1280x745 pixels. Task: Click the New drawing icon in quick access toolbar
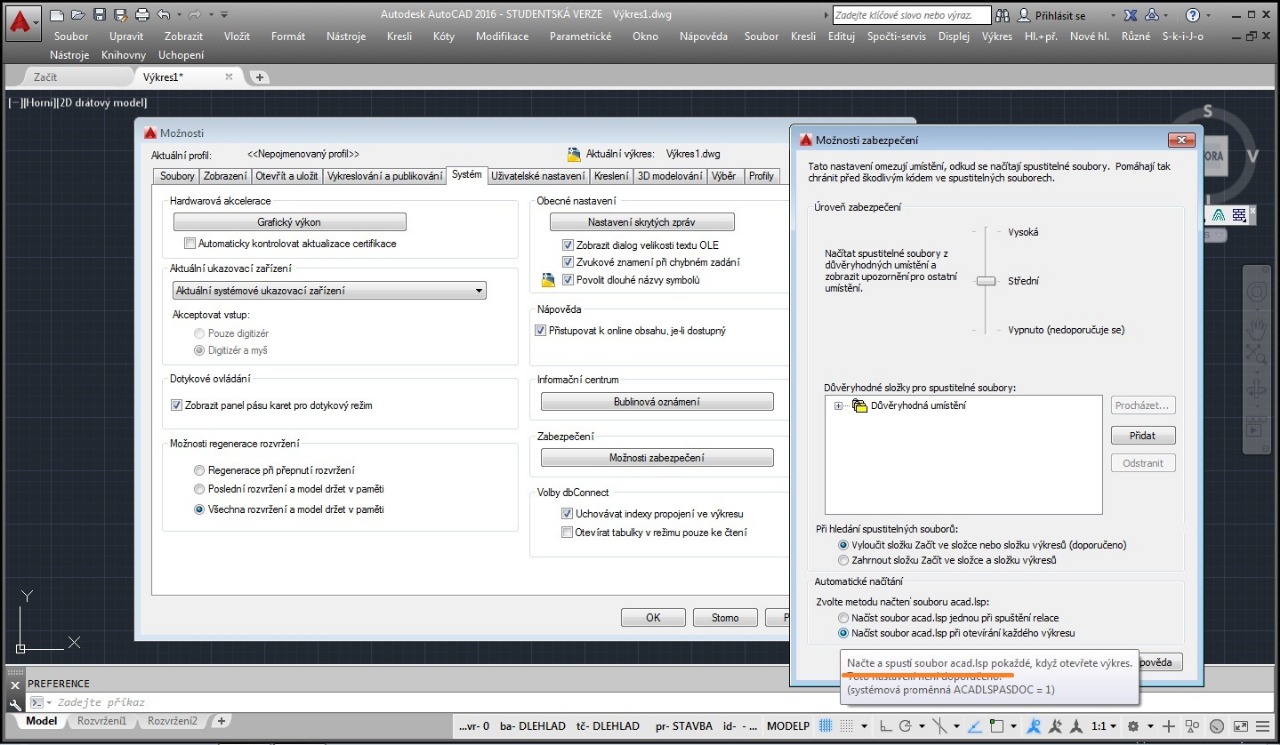tap(57, 15)
